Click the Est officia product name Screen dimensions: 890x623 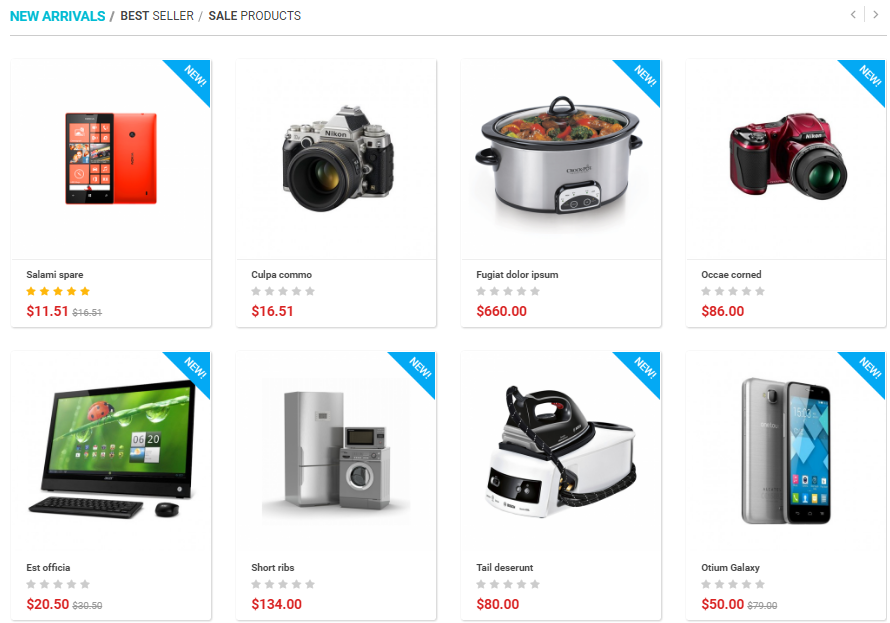[x=48, y=567]
